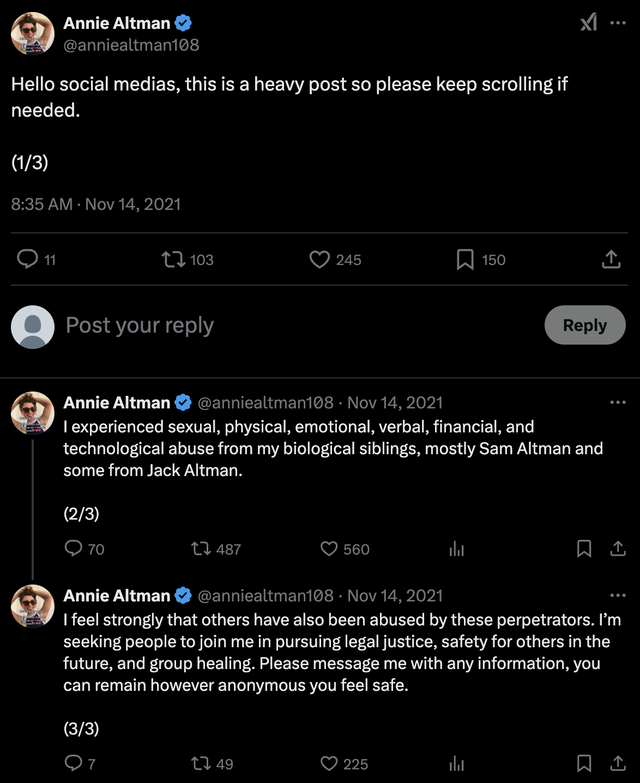This screenshot has width=640, height=783.
Task: Open the main post's three-dot menu
Action: (618, 23)
